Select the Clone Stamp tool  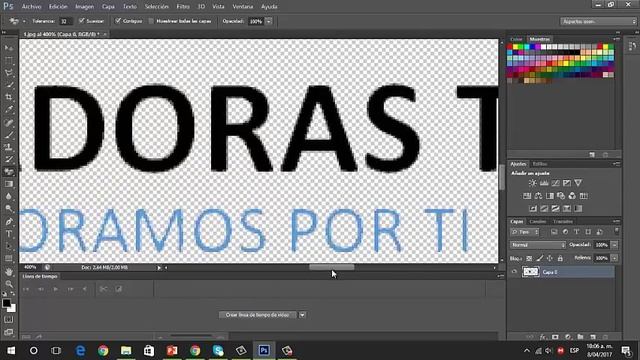click(9, 147)
